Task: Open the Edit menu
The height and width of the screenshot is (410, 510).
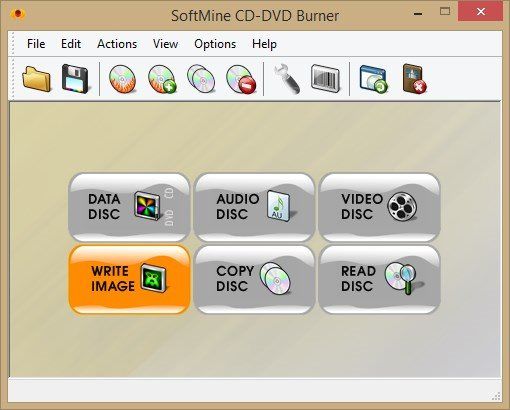Action: coord(71,44)
